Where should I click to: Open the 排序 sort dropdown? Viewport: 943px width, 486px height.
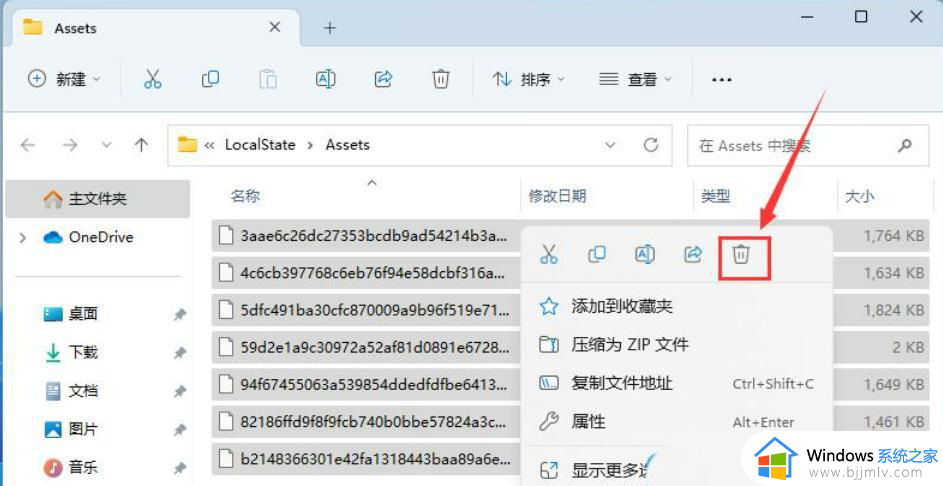click(529, 79)
